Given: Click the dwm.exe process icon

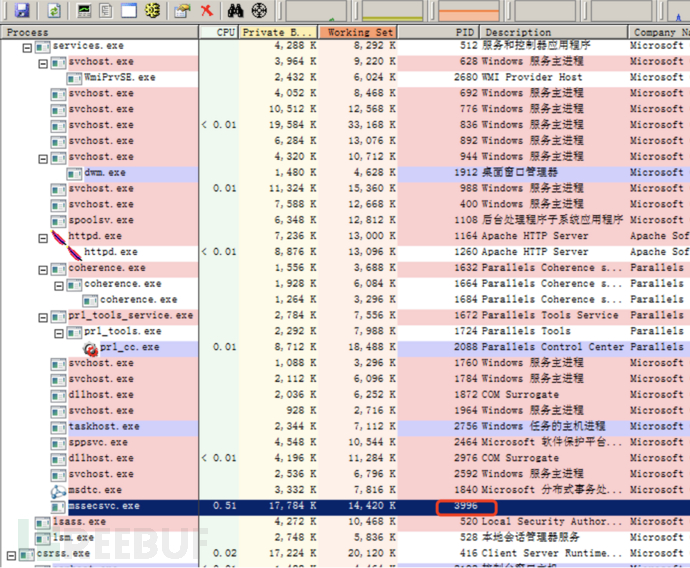Looking at the screenshot, I should [x=74, y=174].
